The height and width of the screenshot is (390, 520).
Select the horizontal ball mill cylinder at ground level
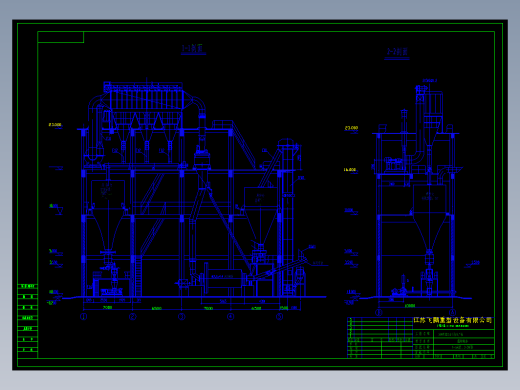click(x=224, y=278)
